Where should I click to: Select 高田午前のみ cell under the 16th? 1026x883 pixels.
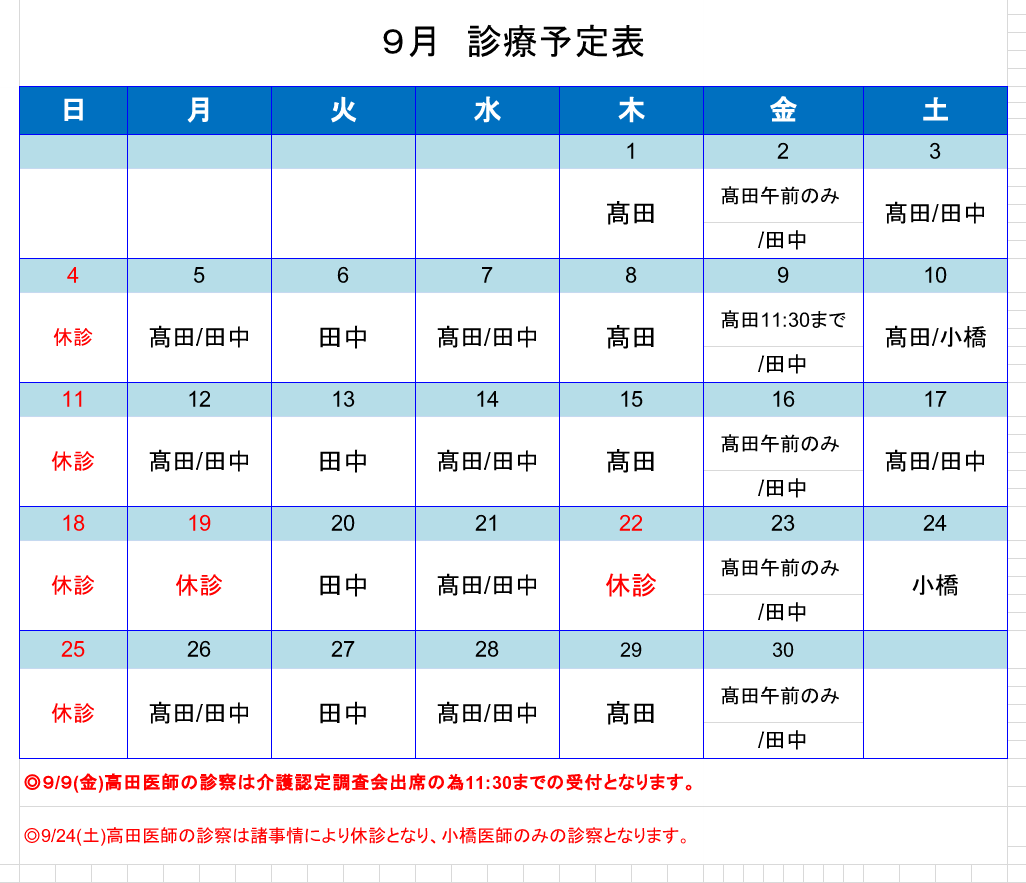tap(783, 444)
